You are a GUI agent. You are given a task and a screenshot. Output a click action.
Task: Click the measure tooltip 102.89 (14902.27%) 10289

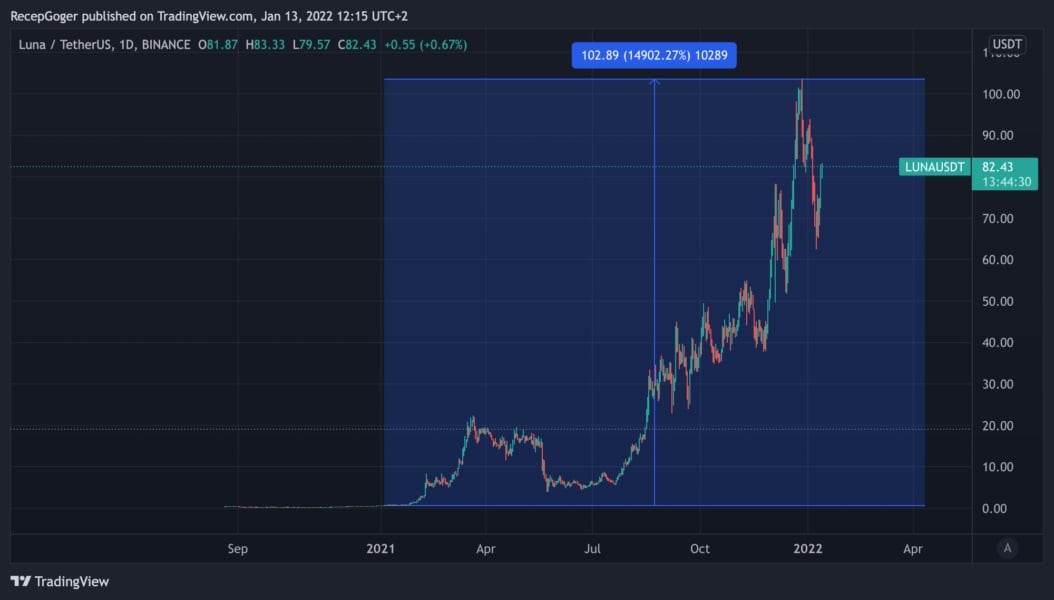[x=654, y=55]
